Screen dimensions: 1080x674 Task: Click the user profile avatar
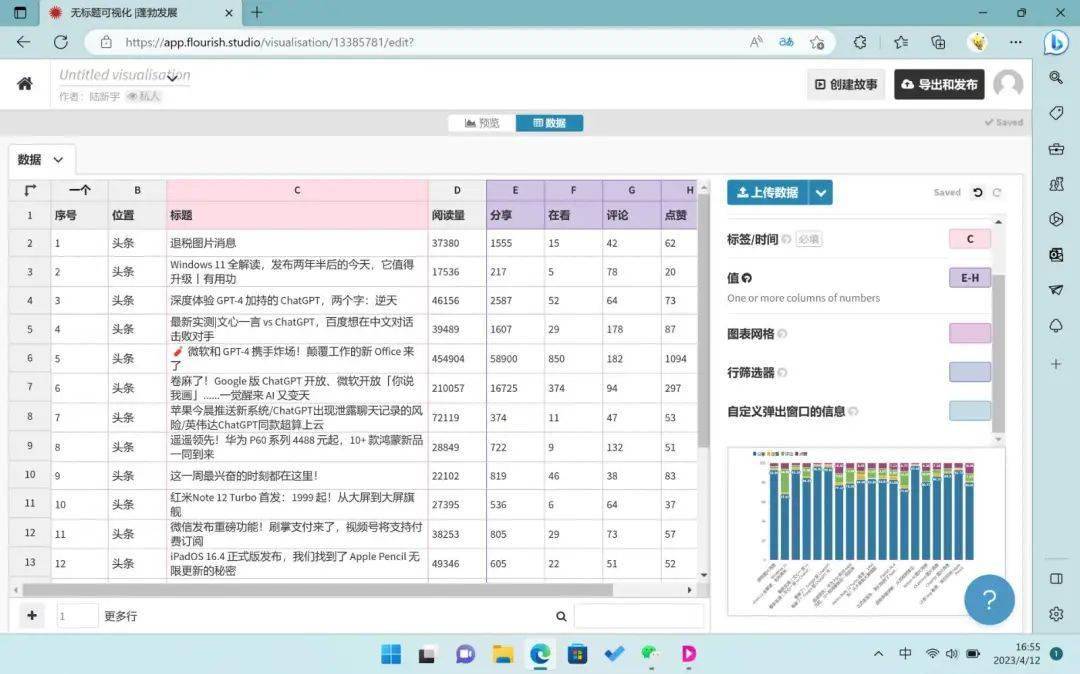(x=1008, y=84)
